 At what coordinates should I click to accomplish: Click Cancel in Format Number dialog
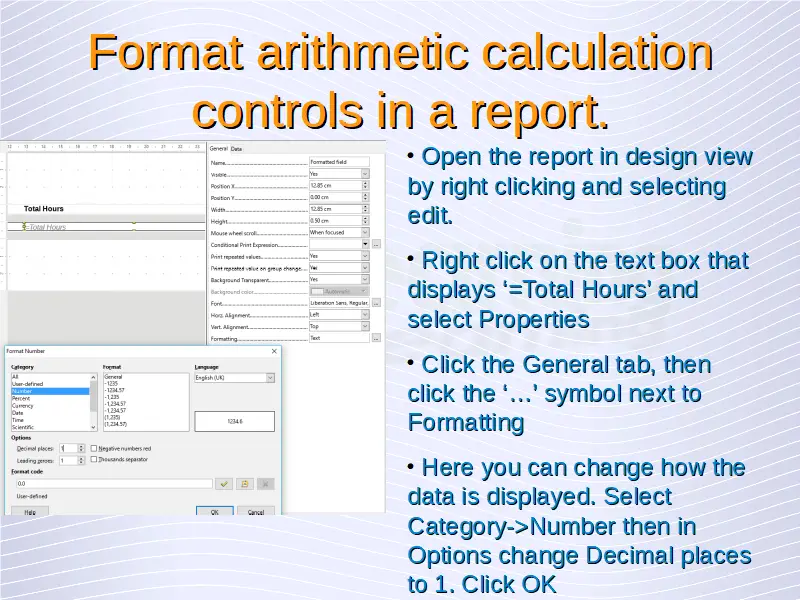coord(256,511)
